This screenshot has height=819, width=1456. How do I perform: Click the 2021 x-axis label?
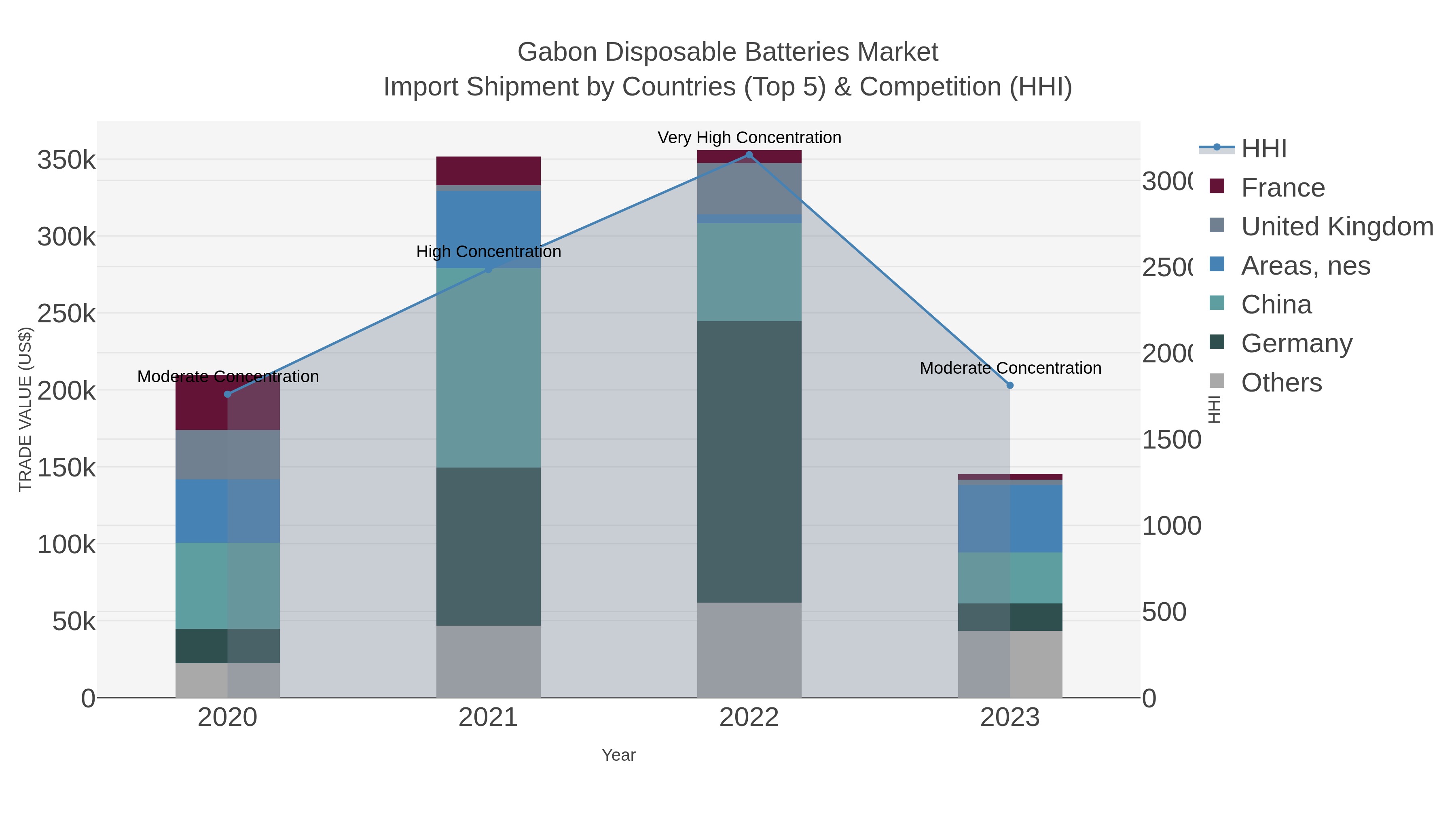489,718
